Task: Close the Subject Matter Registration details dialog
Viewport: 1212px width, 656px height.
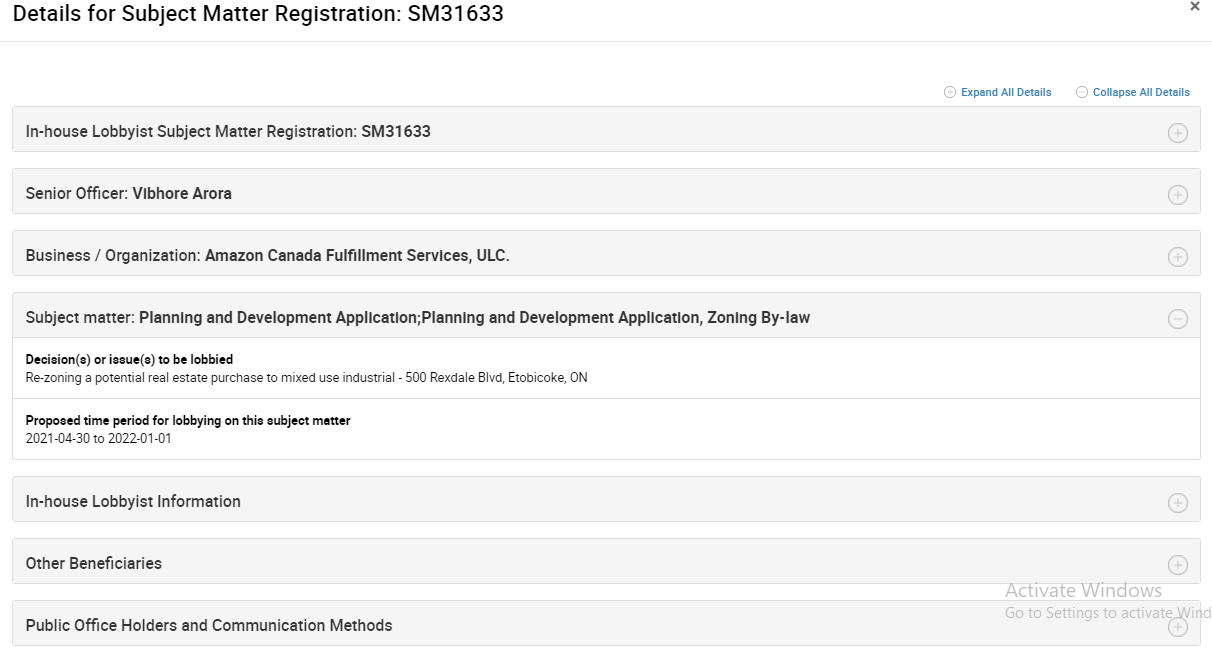Action: [1194, 7]
